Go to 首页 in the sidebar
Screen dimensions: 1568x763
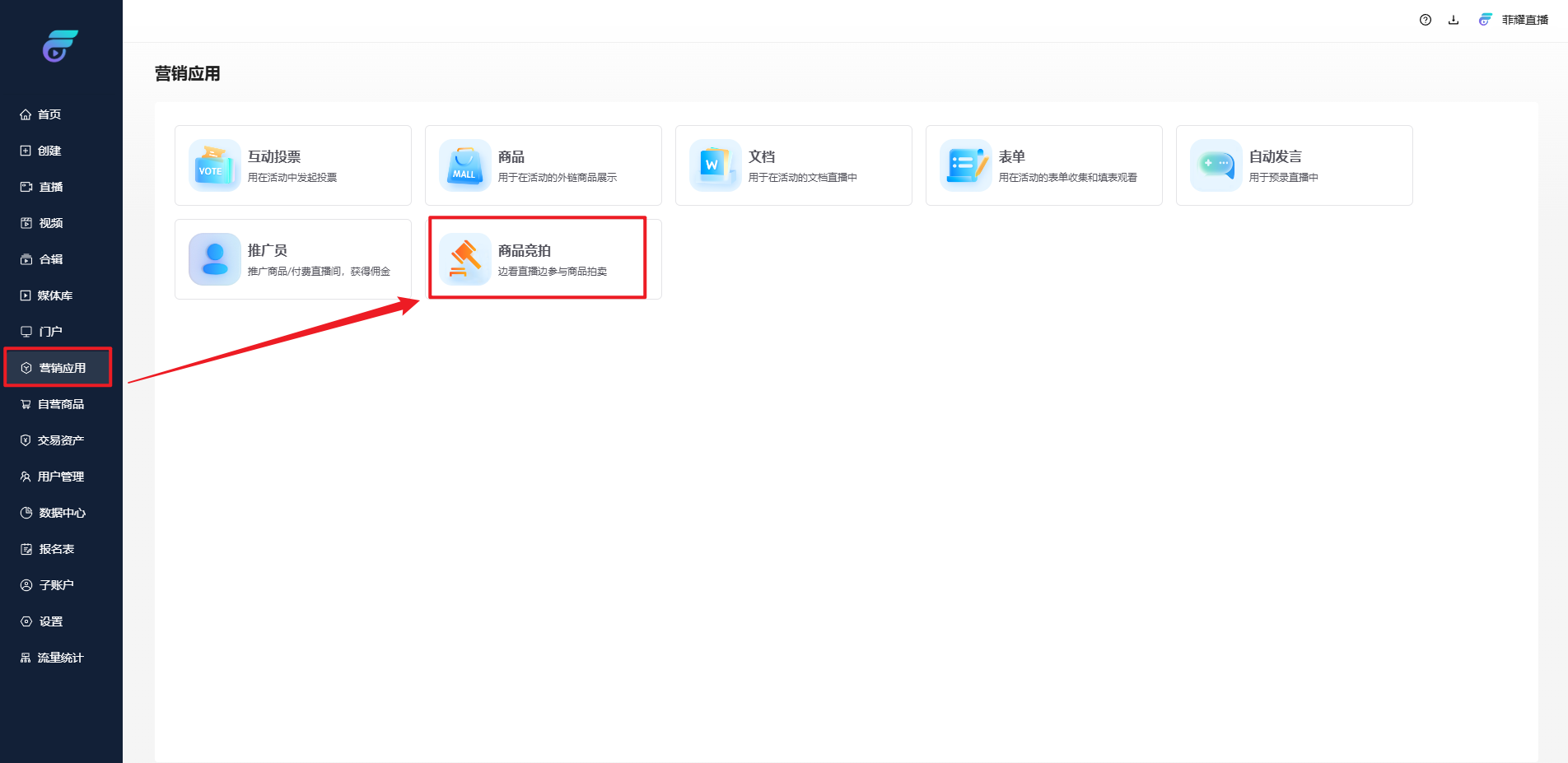pos(49,114)
